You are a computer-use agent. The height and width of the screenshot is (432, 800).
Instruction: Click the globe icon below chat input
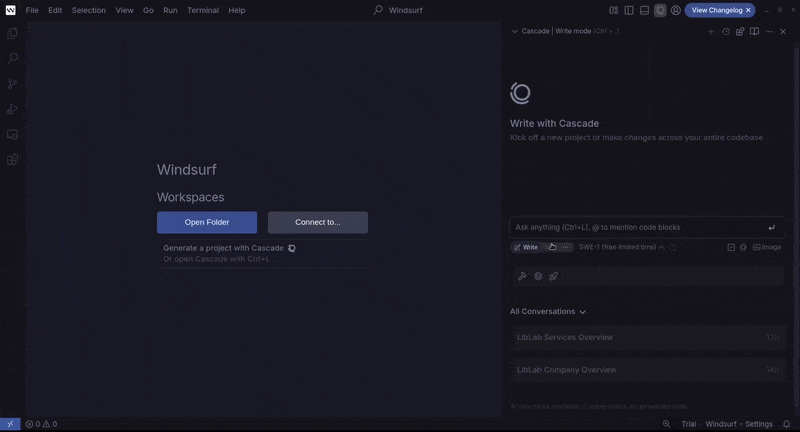(538, 276)
